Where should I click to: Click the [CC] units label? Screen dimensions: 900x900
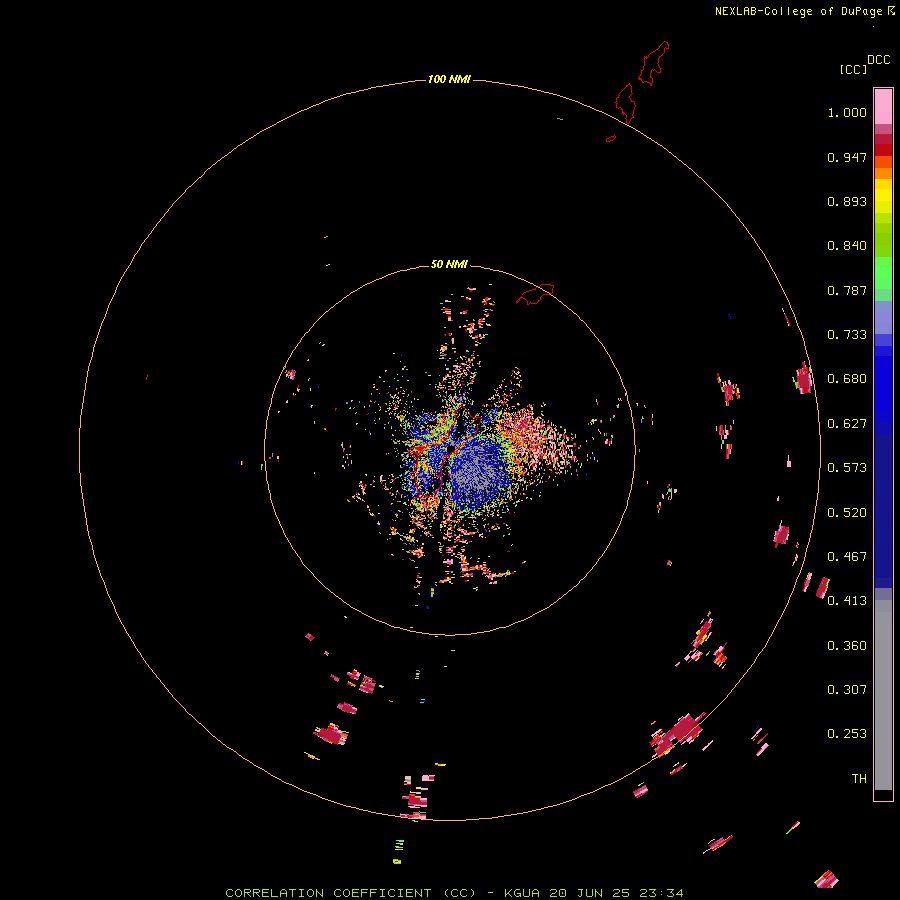coord(853,69)
